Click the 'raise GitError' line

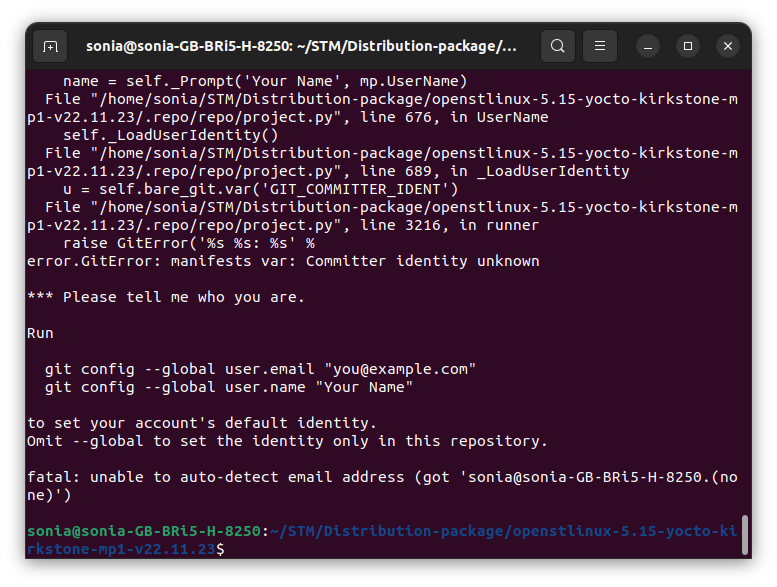pos(189,243)
